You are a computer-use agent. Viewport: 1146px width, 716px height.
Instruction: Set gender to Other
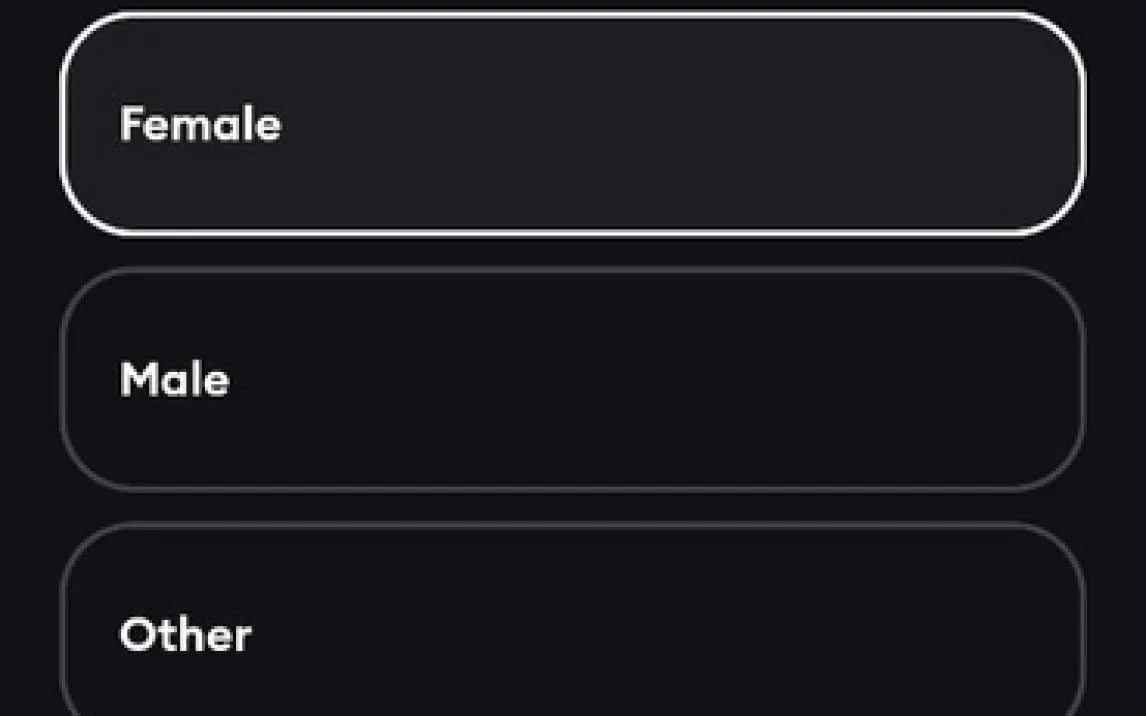click(x=572, y=633)
